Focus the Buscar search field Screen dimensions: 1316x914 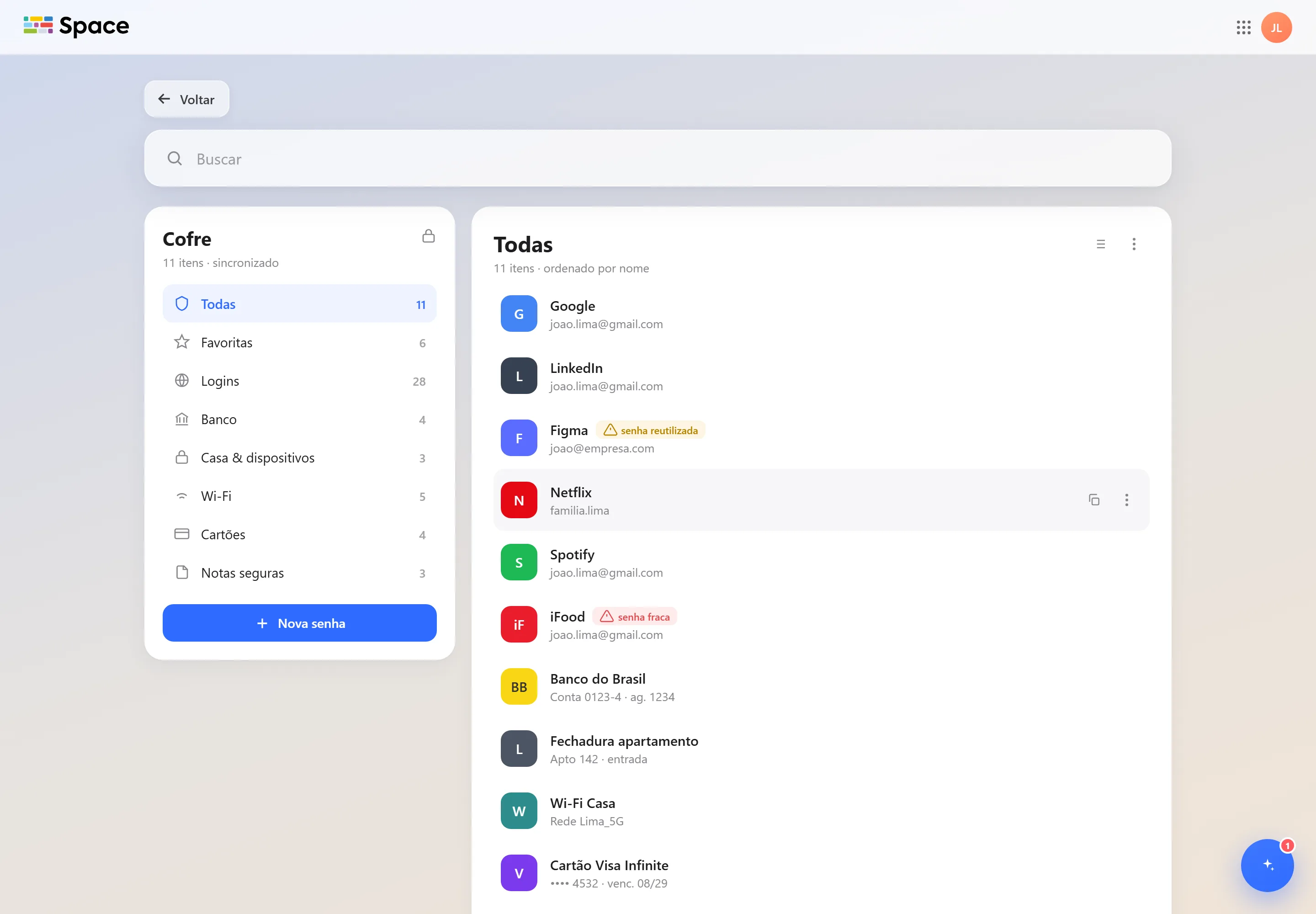pyautogui.click(x=658, y=159)
